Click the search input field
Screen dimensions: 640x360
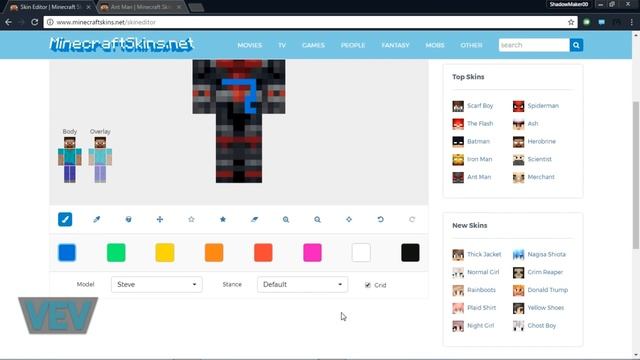click(x=534, y=45)
